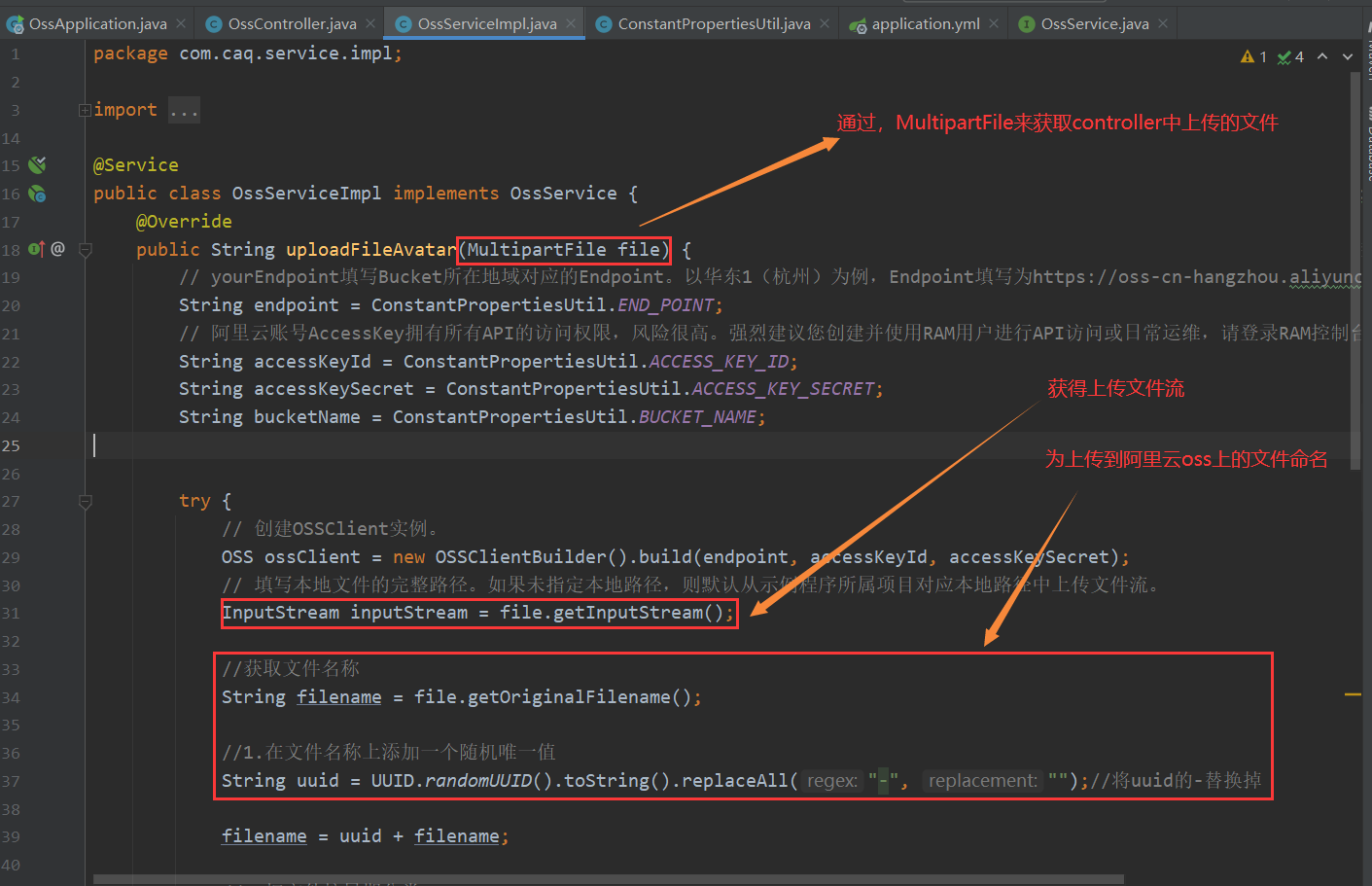Collapse the uploadFileAvatar method fold
Viewport: 1372px width, 886px height.
pyautogui.click(x=85, y=250)
